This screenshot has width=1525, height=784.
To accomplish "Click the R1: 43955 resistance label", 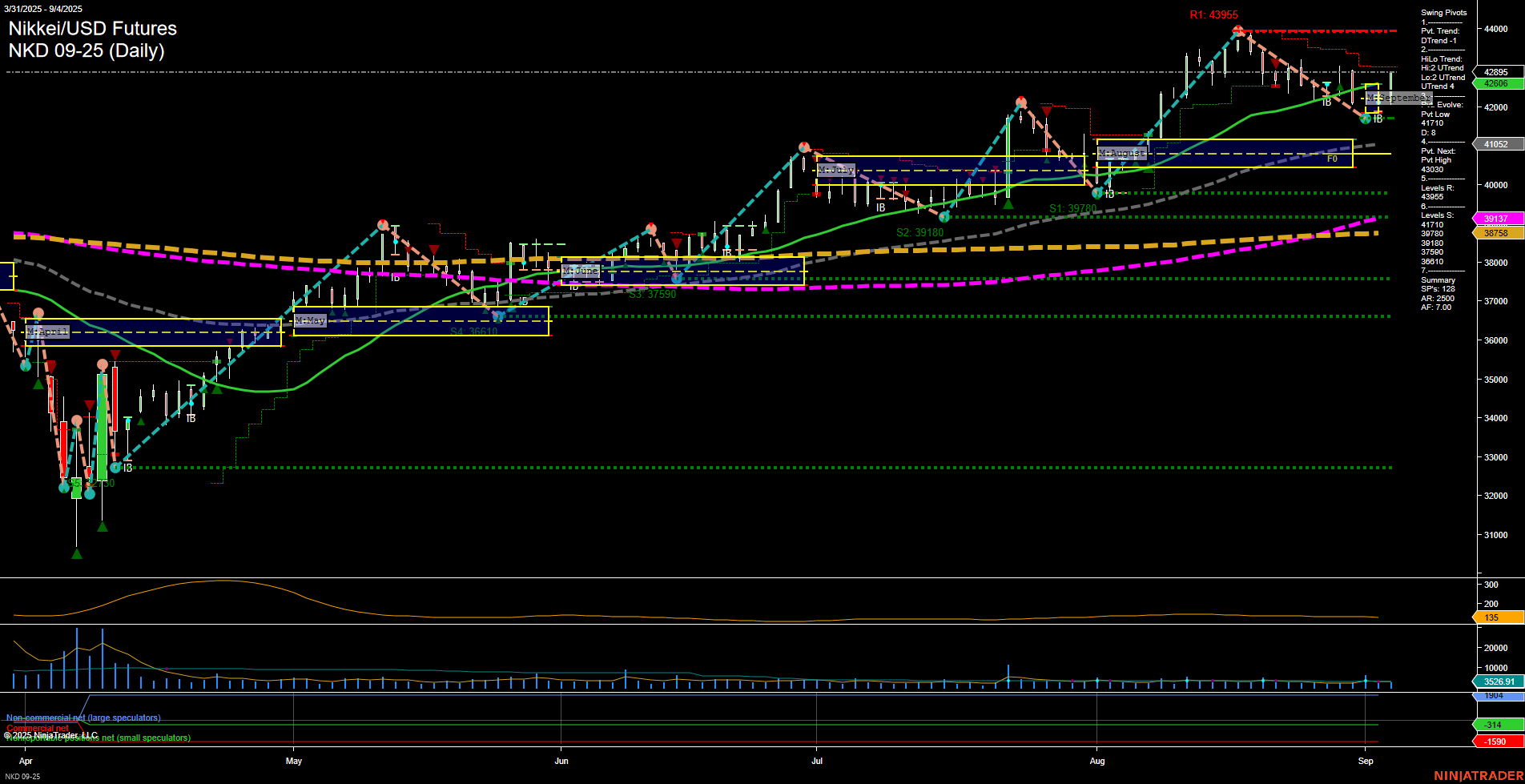I will click(1213, 14).
